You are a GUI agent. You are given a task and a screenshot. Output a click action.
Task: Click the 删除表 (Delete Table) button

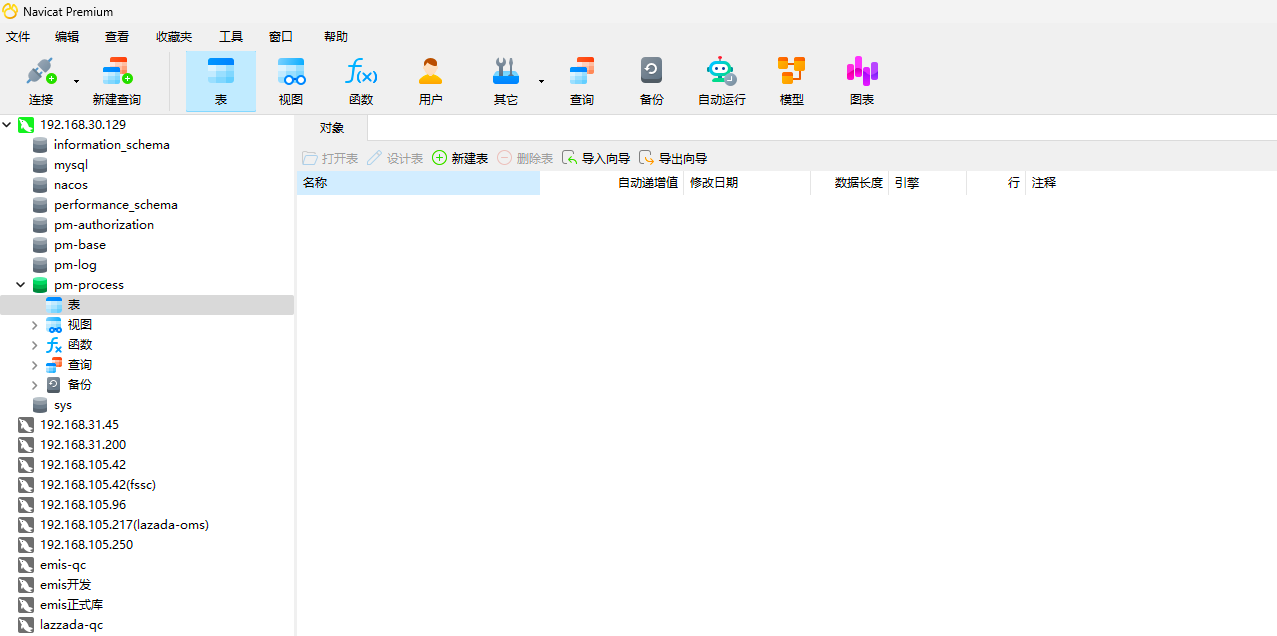pos(525,158)
